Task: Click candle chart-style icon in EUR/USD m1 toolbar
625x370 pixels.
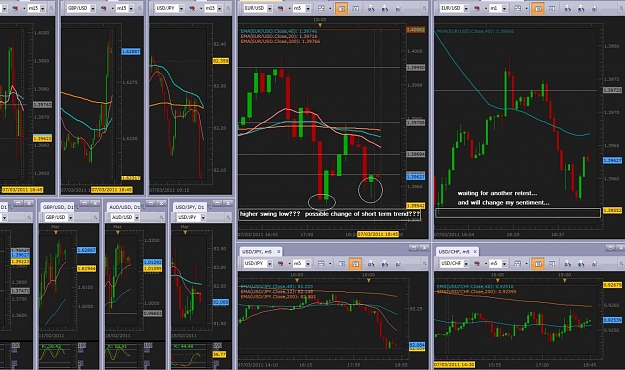Action: (x=478, y=8)
